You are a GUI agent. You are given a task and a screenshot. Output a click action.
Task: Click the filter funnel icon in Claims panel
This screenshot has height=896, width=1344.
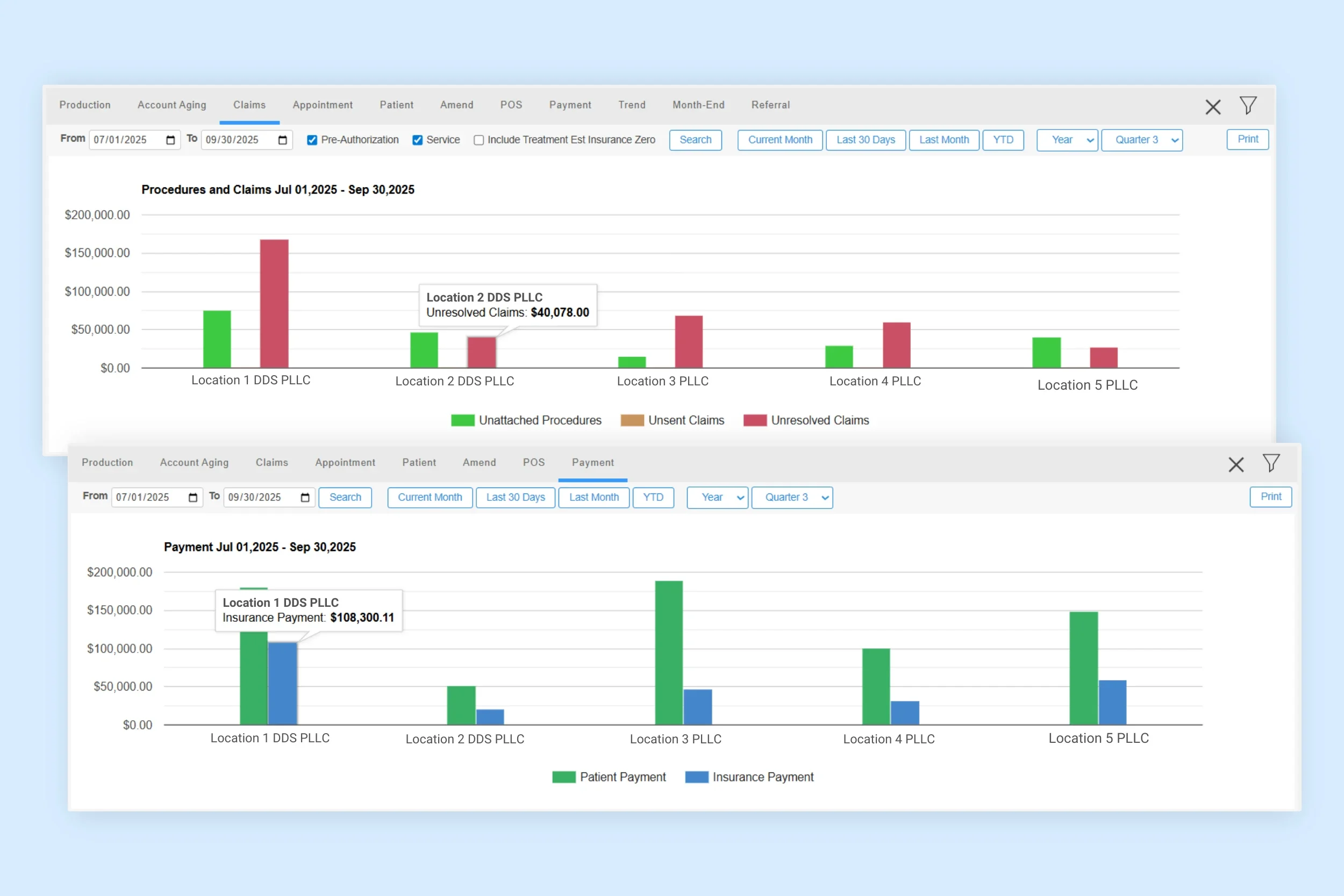point(1247,106)
